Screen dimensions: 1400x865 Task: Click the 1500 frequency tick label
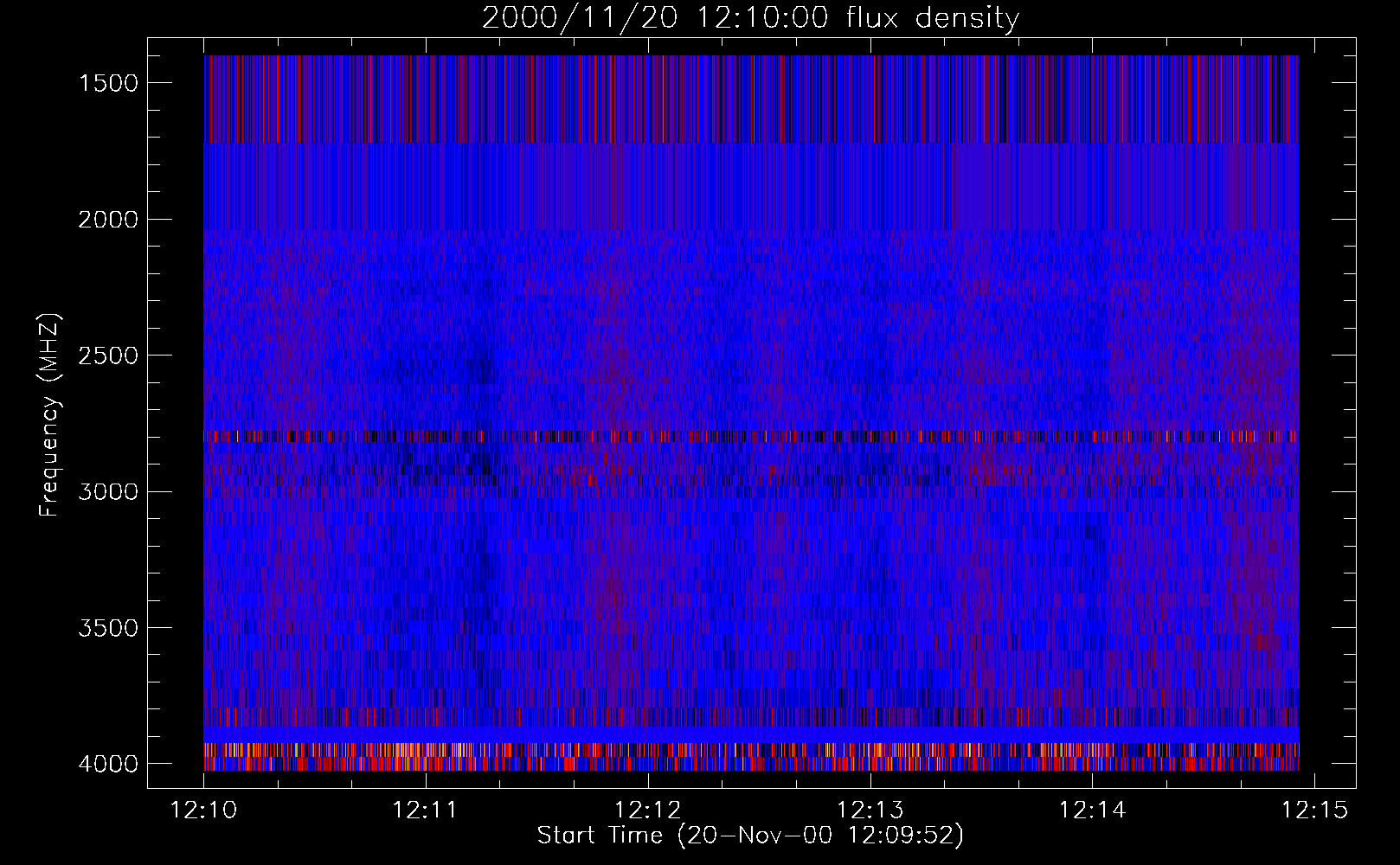(108, 83)
